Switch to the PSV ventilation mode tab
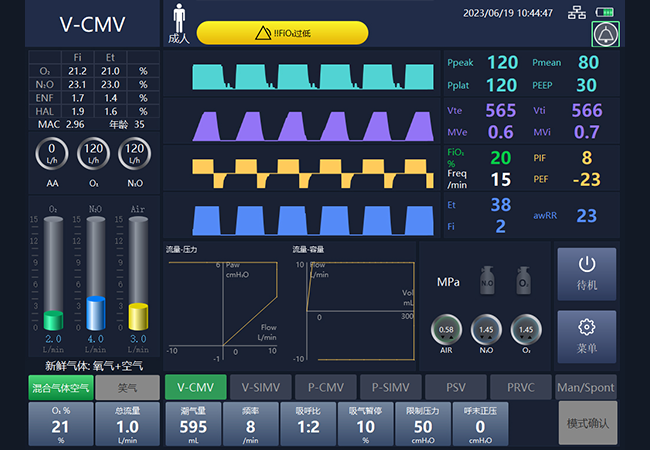Screen dimensions: 650x450 455,387
